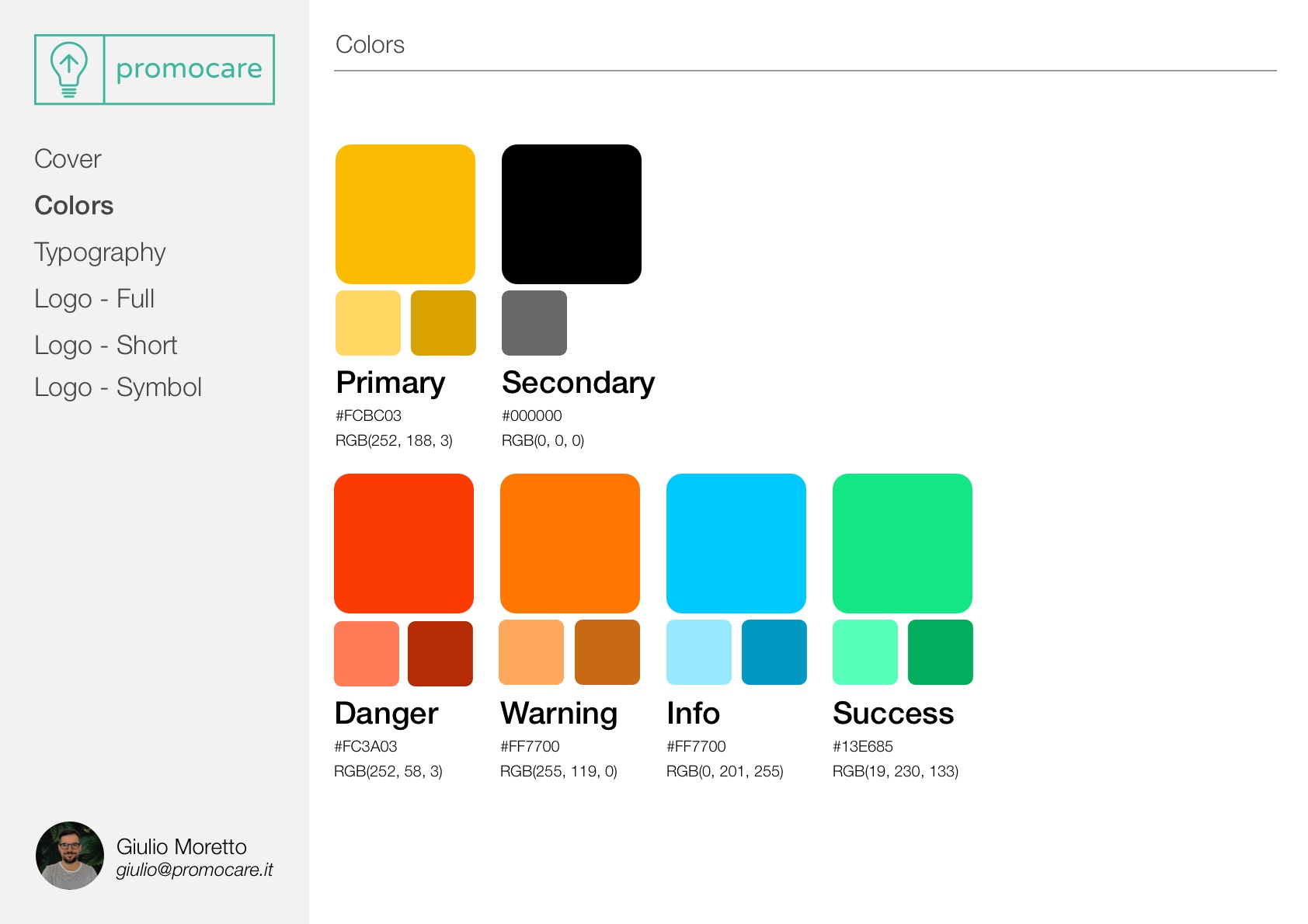Click the #FF7700 hex under Info

coord(696,746)
